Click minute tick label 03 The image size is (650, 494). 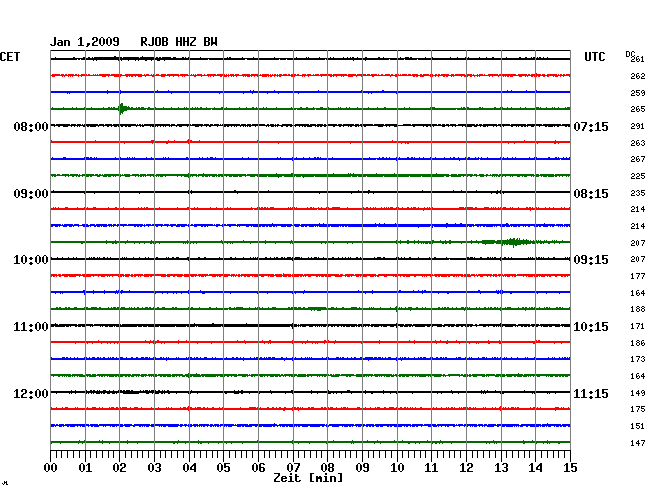pyautogui.click(x=154, y=468)
